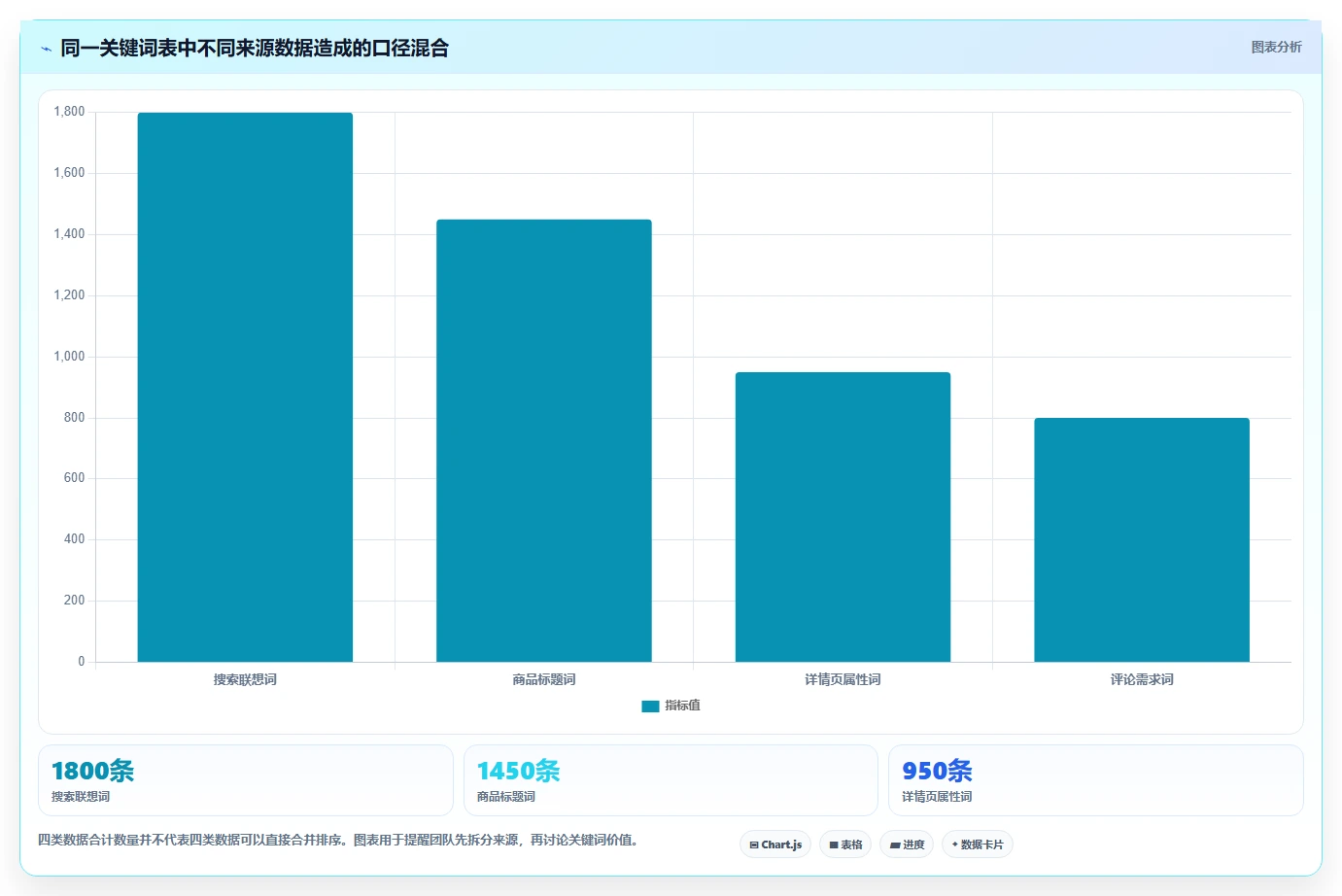Click the footnote text starting with 四类数据合计数量
This screenshot has height=896, width=1342.
(x=340, y=840)
